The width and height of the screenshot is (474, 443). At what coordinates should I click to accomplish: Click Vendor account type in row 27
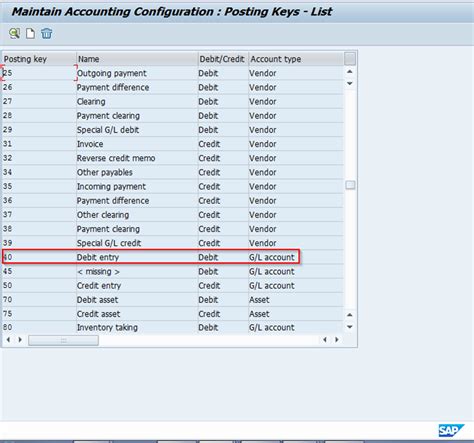(296, 101)
